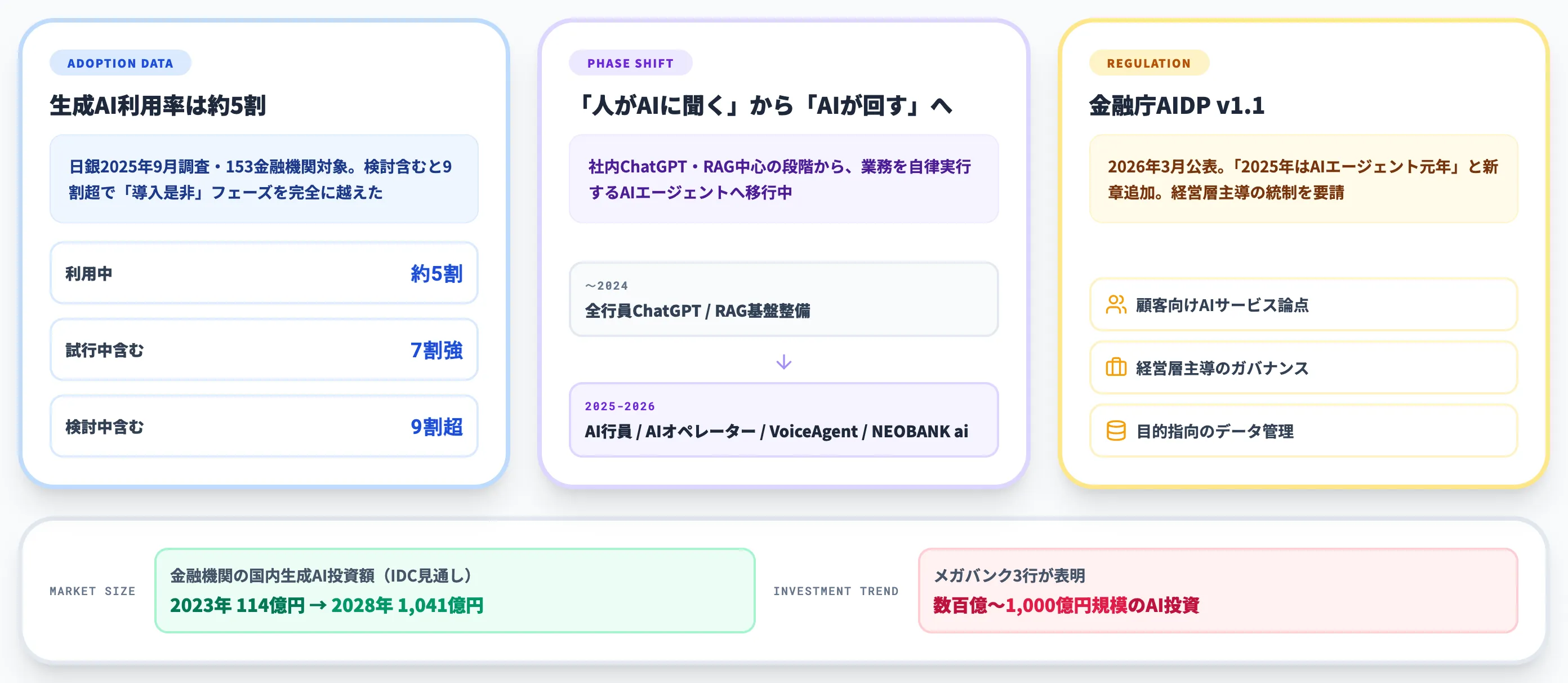Select the ADOPTION DATA badge
Screen dimensions: 1568x683
[x=120, y=63]
